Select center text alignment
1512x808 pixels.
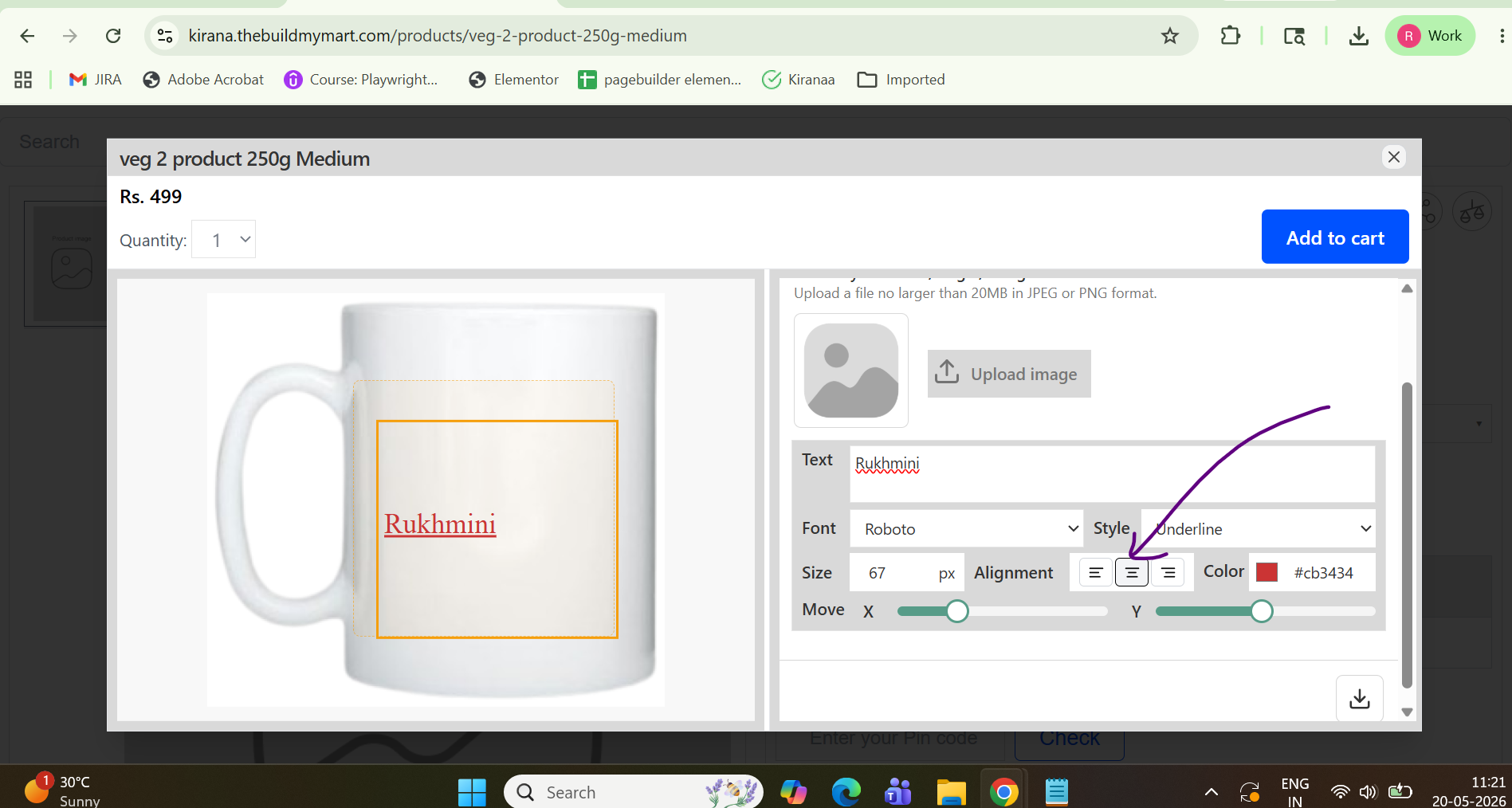click(1132, 573)
